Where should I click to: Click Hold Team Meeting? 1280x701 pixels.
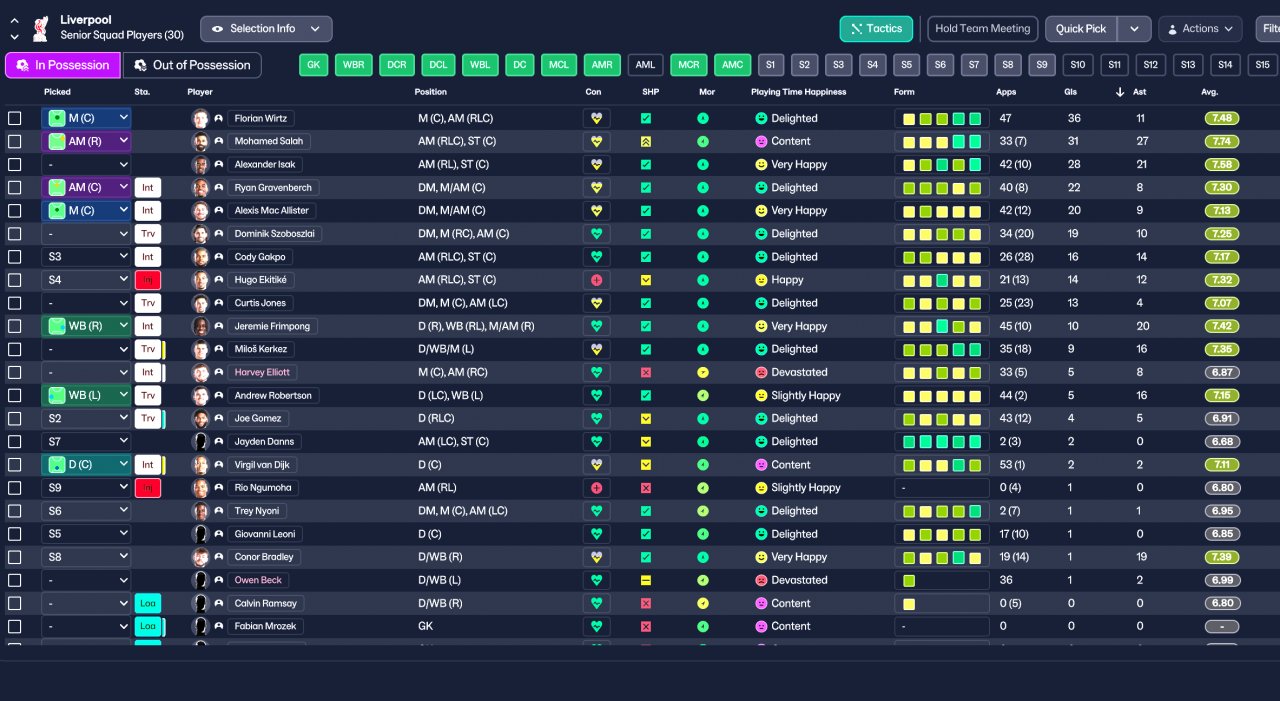point(983,29)
